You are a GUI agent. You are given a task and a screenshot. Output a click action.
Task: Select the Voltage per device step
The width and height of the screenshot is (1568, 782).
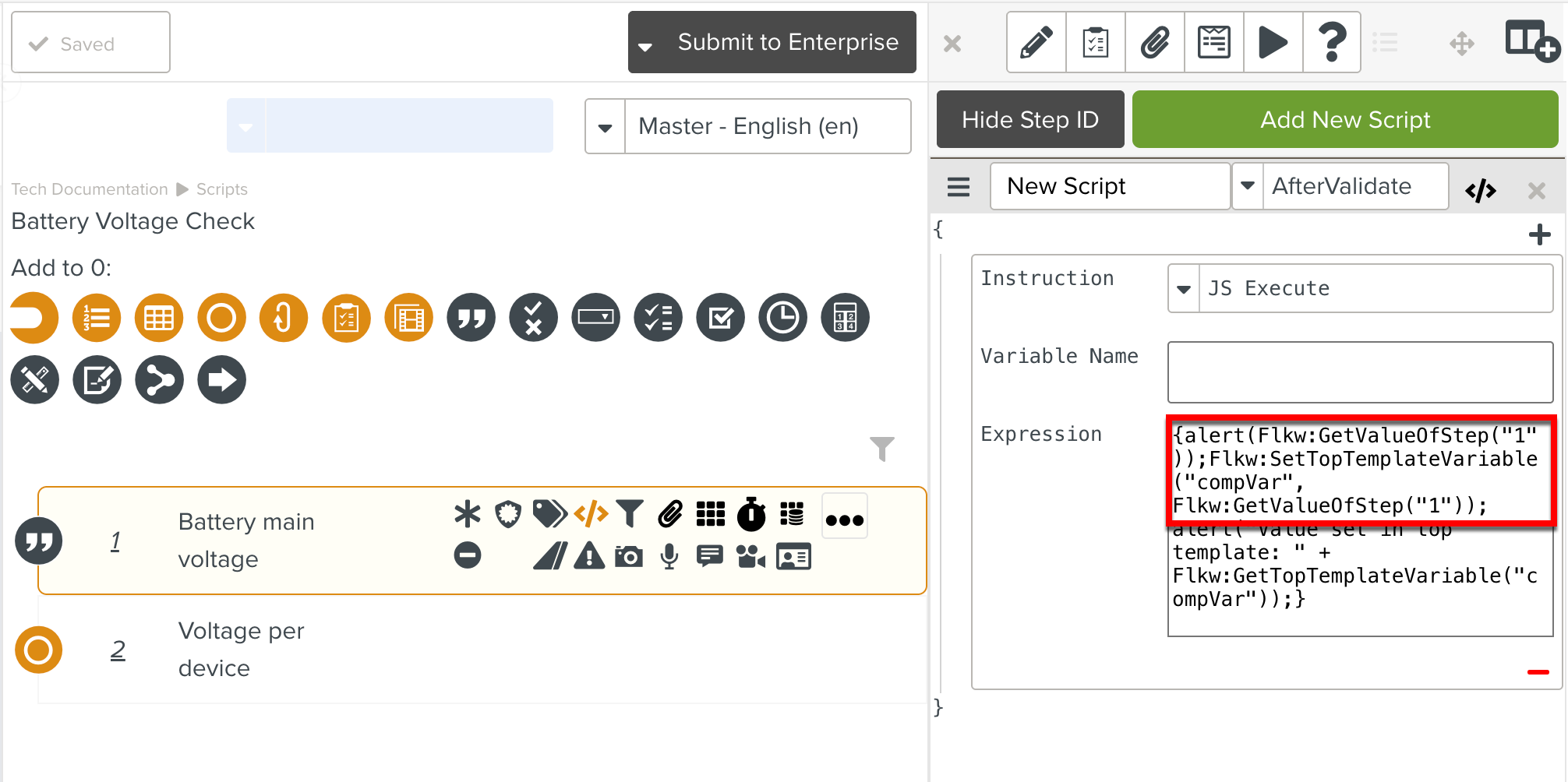pos(482,650)
